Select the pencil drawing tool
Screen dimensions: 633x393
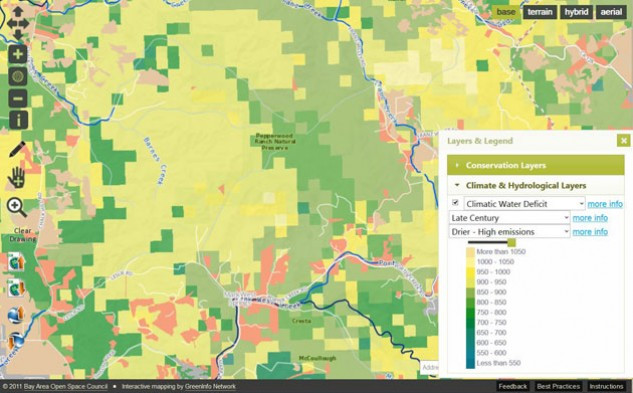click(17, 149)
